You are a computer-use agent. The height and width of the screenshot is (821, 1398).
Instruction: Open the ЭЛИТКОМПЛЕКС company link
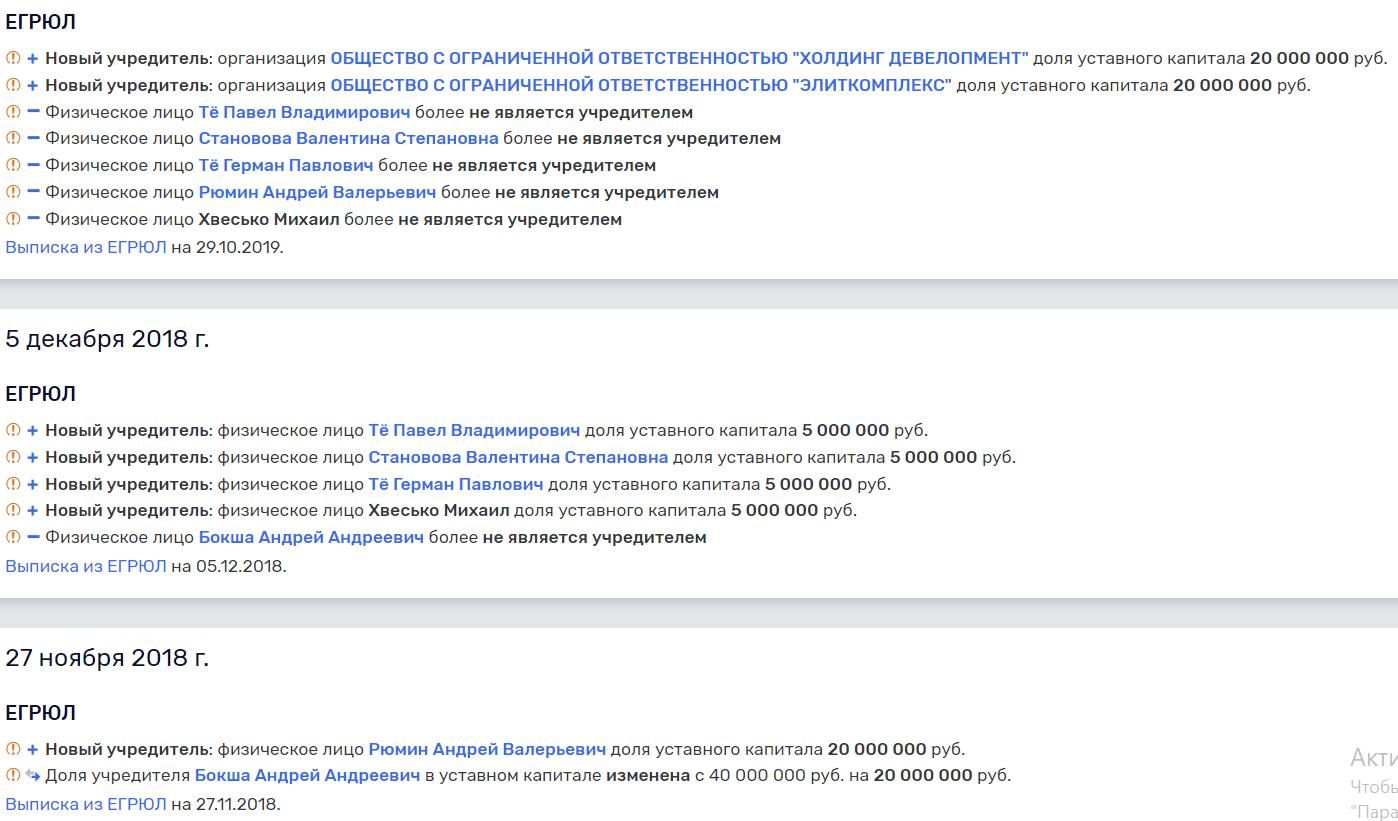(x=641, y=85)
